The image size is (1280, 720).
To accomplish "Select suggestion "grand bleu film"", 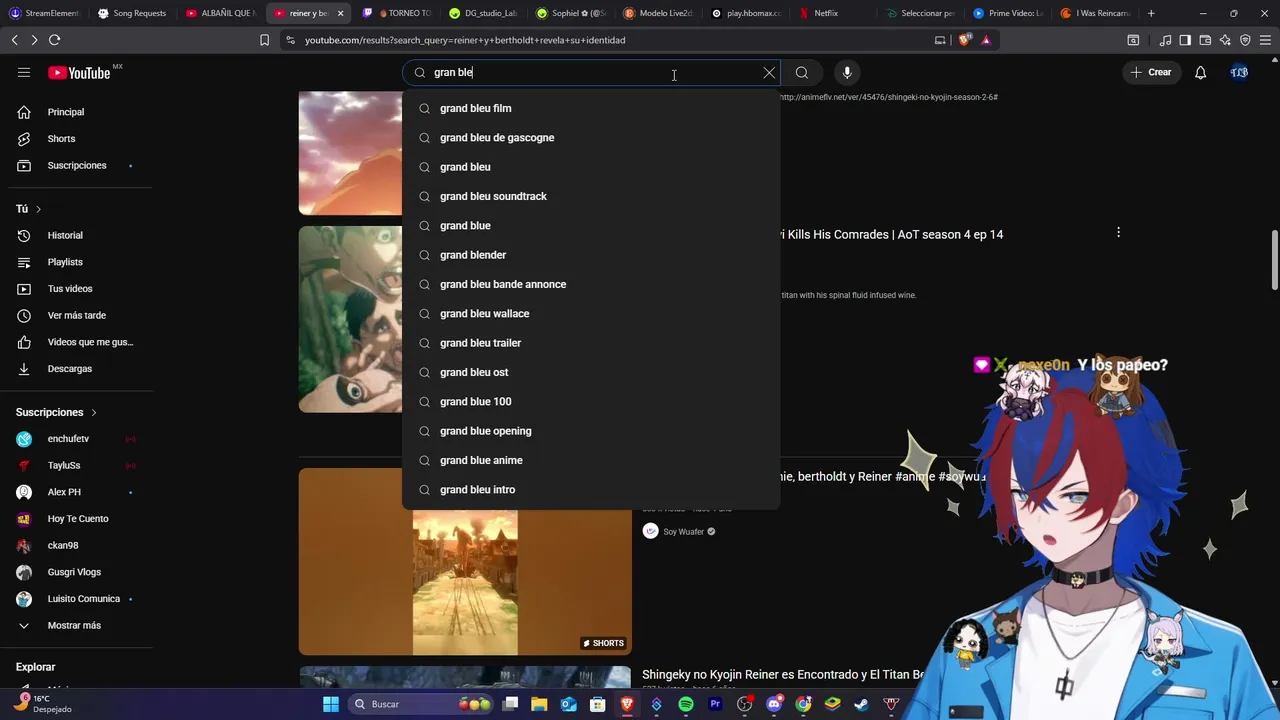I will [x=591, y=108].
